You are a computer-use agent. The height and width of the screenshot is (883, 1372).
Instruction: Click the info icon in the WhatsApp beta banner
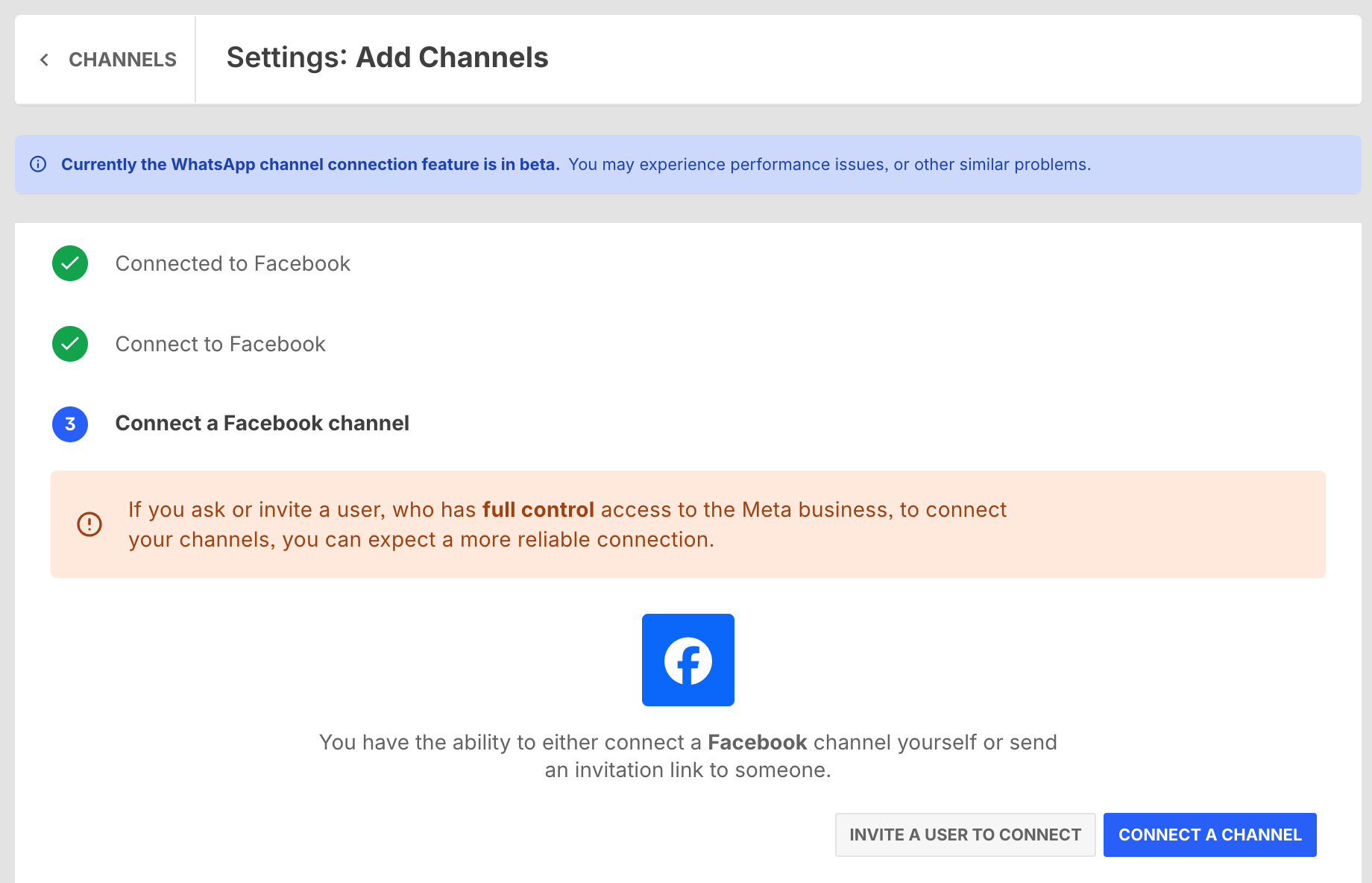[38, 164]
